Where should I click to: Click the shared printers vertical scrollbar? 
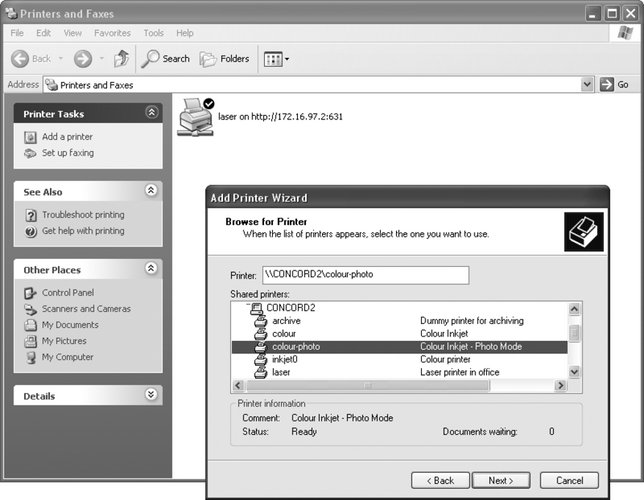point(575,340)
